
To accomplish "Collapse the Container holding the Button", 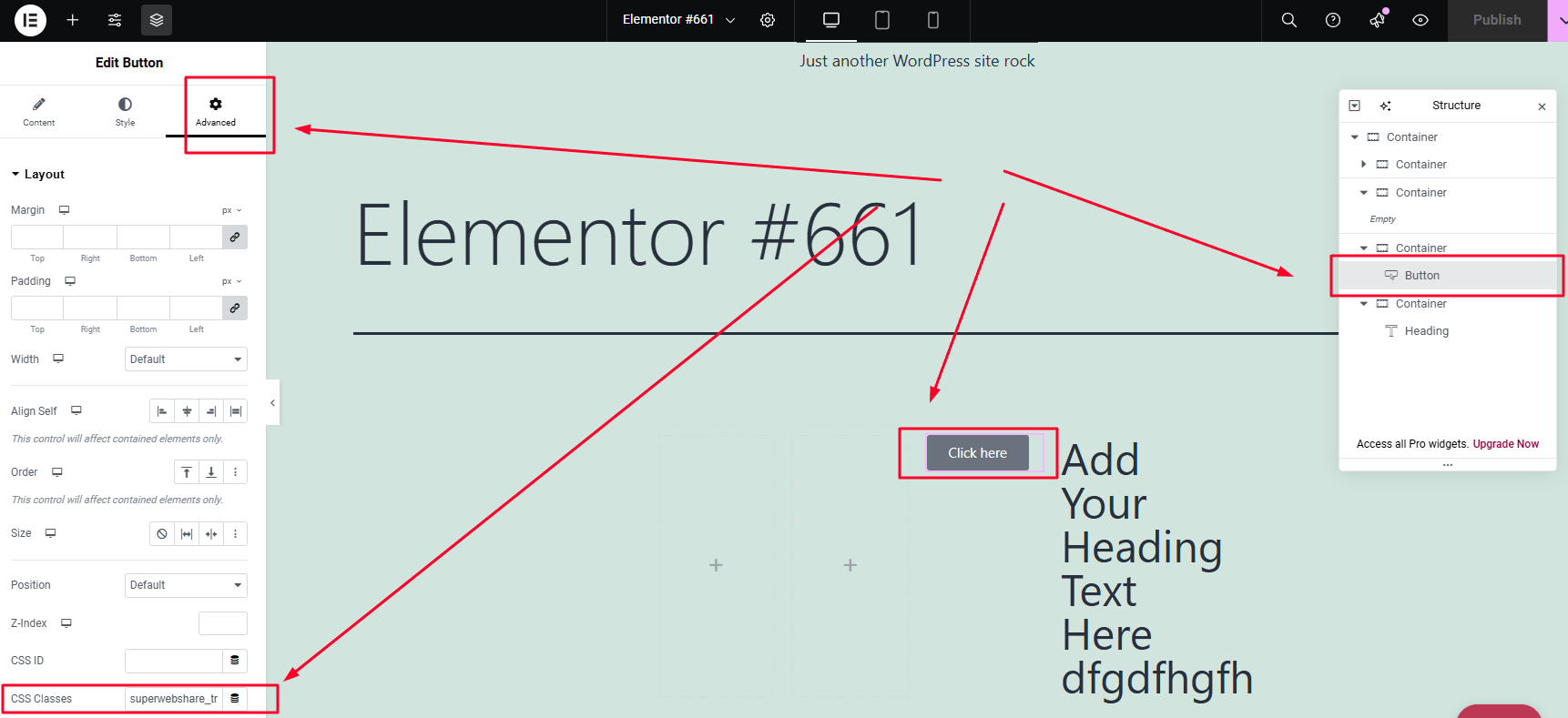I will 1364,248.
